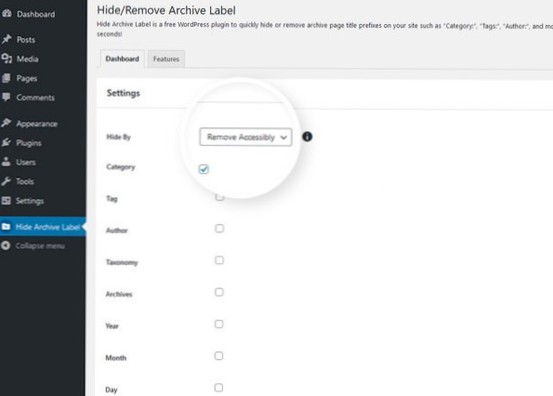Select the Dashboard tab in plugin page
The width and height of the screenshot is (553, 396).
pyautogui.click(x=122, y=59)
